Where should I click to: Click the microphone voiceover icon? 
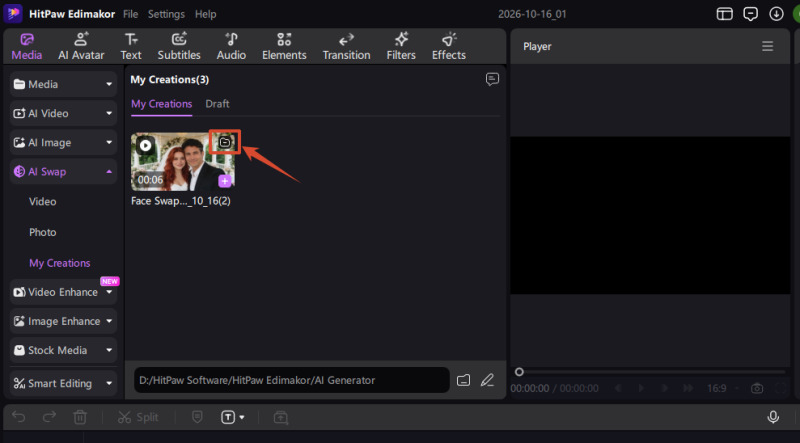tap(773, 417)
